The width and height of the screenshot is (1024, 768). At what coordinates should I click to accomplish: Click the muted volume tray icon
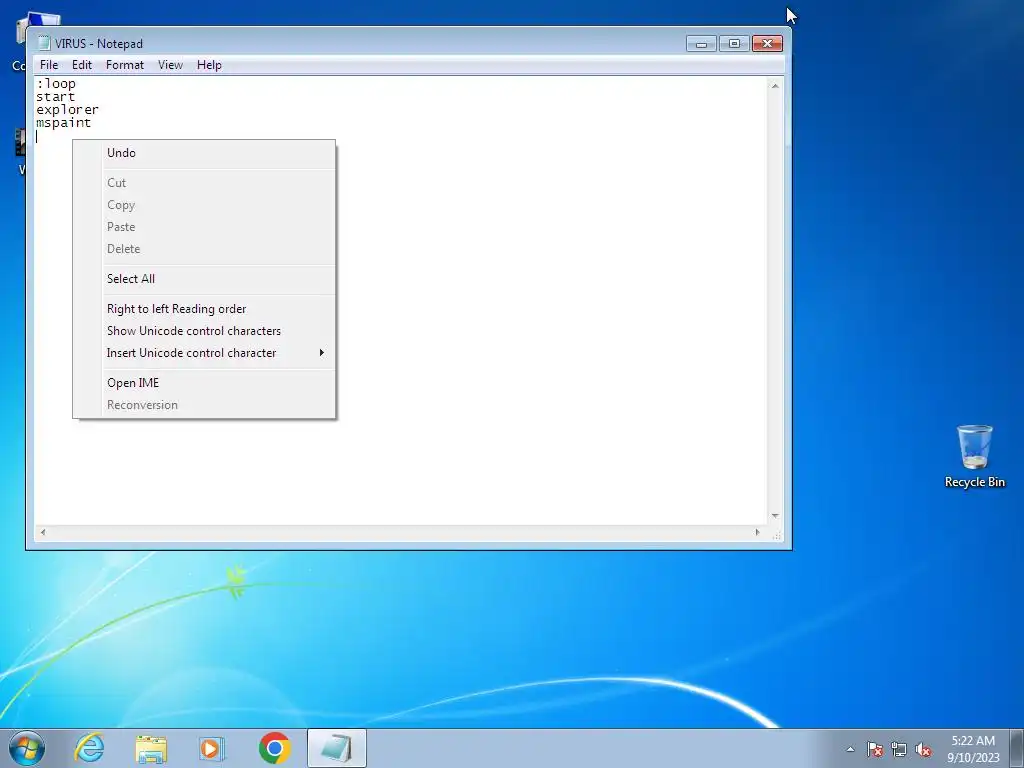(x=923, y=749)
